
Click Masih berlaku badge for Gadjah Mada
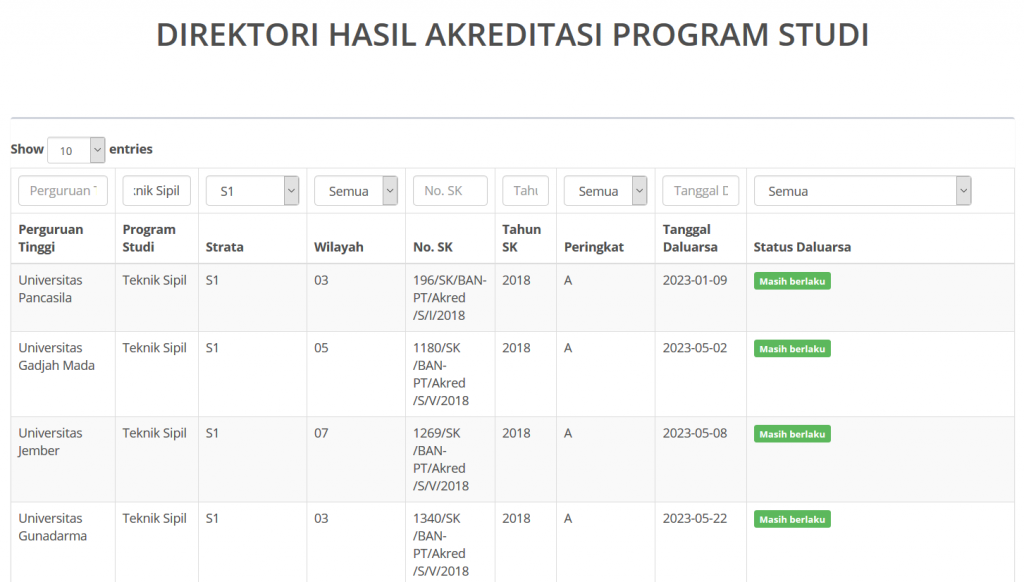pyautogui.click(x=792, y=349)
